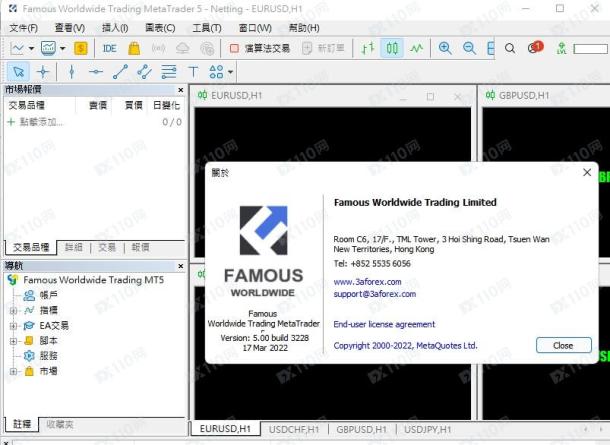Click the indicators chart window icon
The image size is (610, 445).
pyautogui.click(x=48, y=48)
